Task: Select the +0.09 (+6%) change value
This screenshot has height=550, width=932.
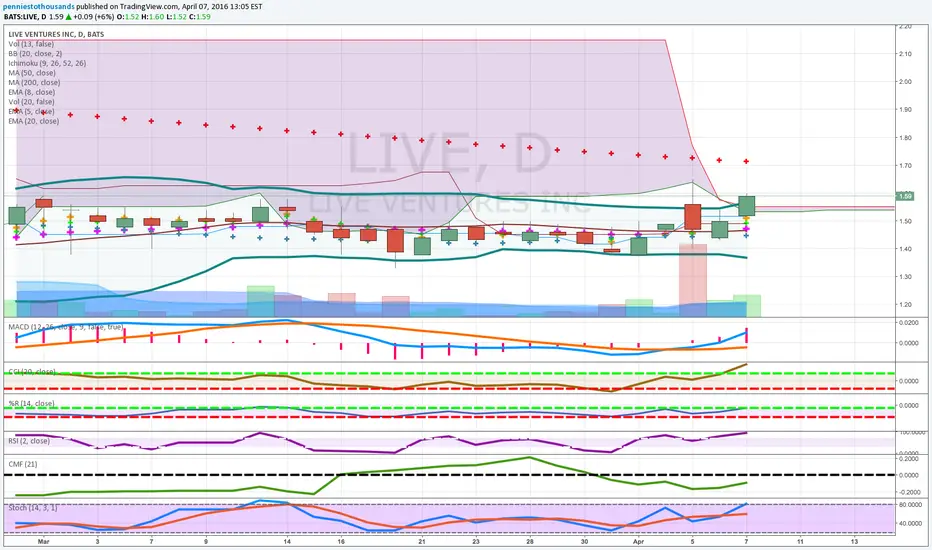Action: [93, 17]
